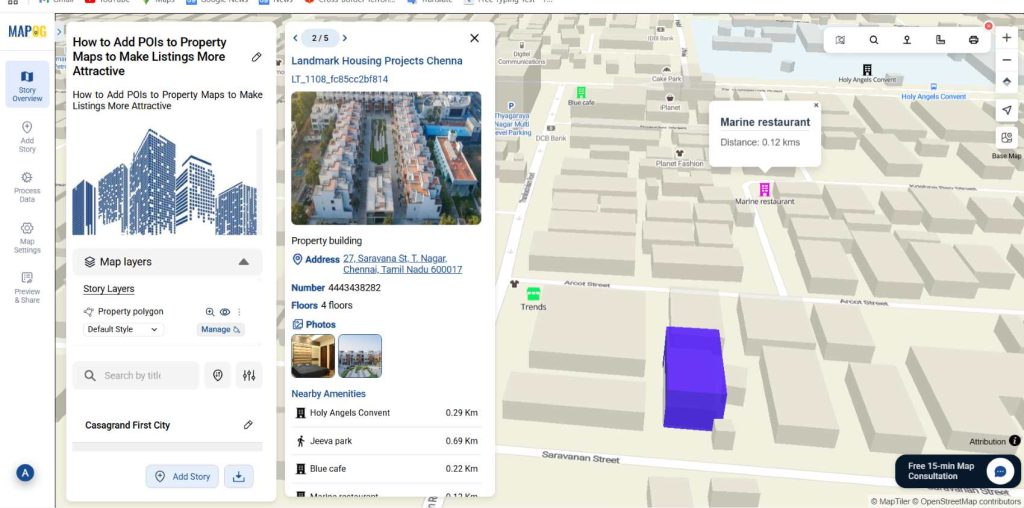Click the print map icon
Image resolution: width=1024 pixels, height=508 pixels.
pos(973,40)
